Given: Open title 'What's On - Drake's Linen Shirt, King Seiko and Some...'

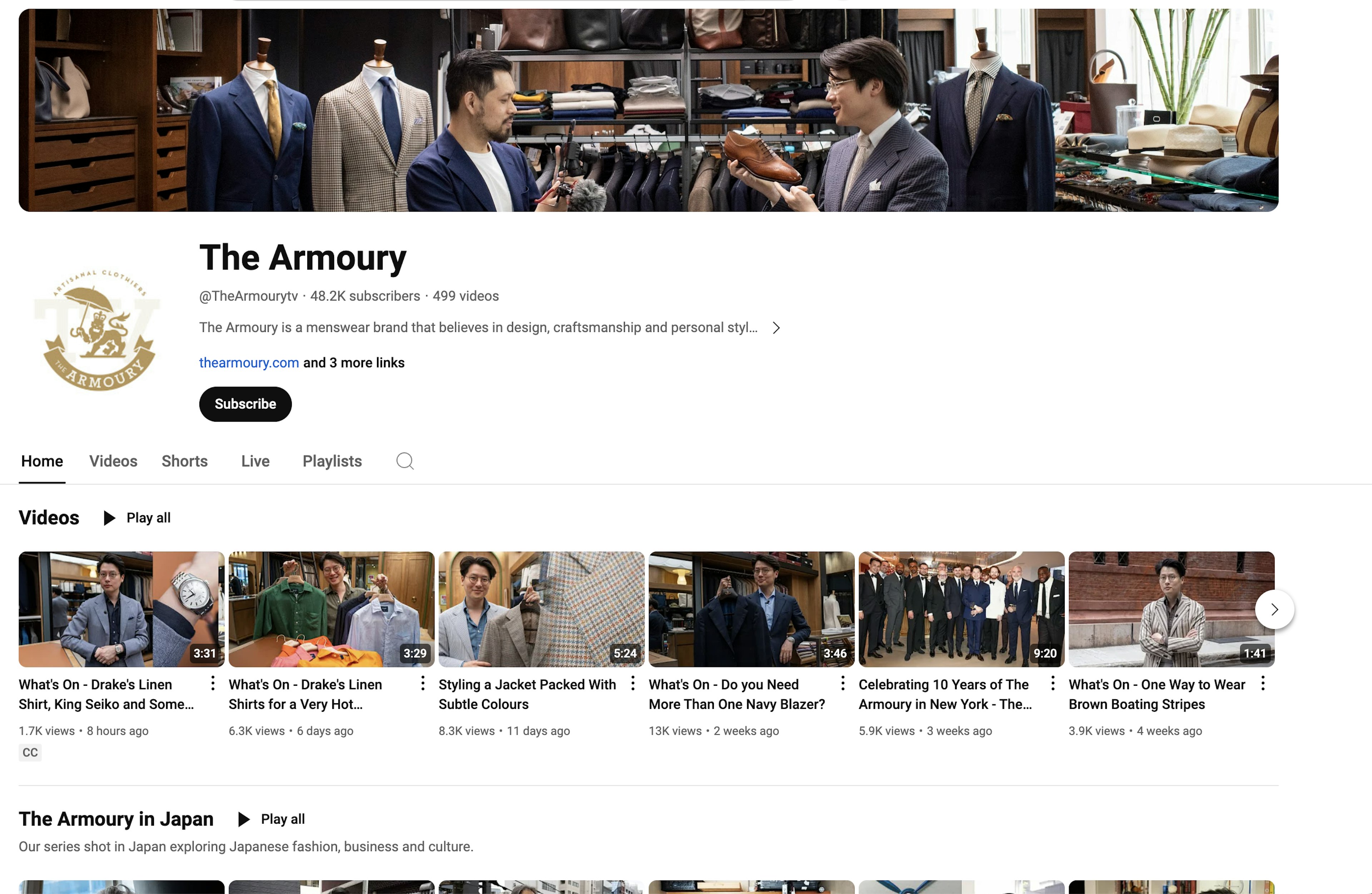Looking at the screenshot, I should tap(106, 695).
